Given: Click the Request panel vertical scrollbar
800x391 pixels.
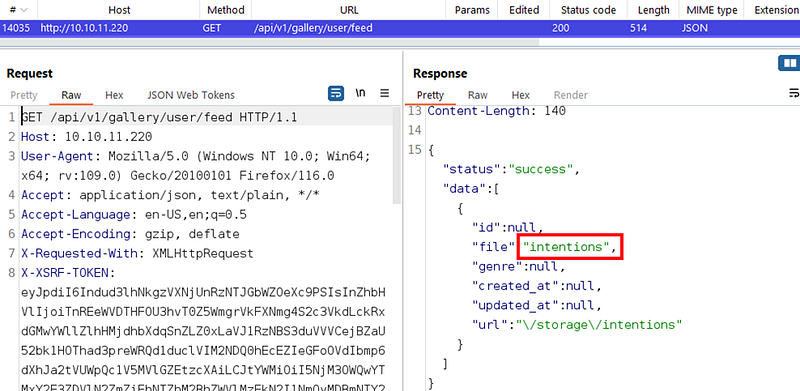Looking at the screenshot, I should pos(396,156).
